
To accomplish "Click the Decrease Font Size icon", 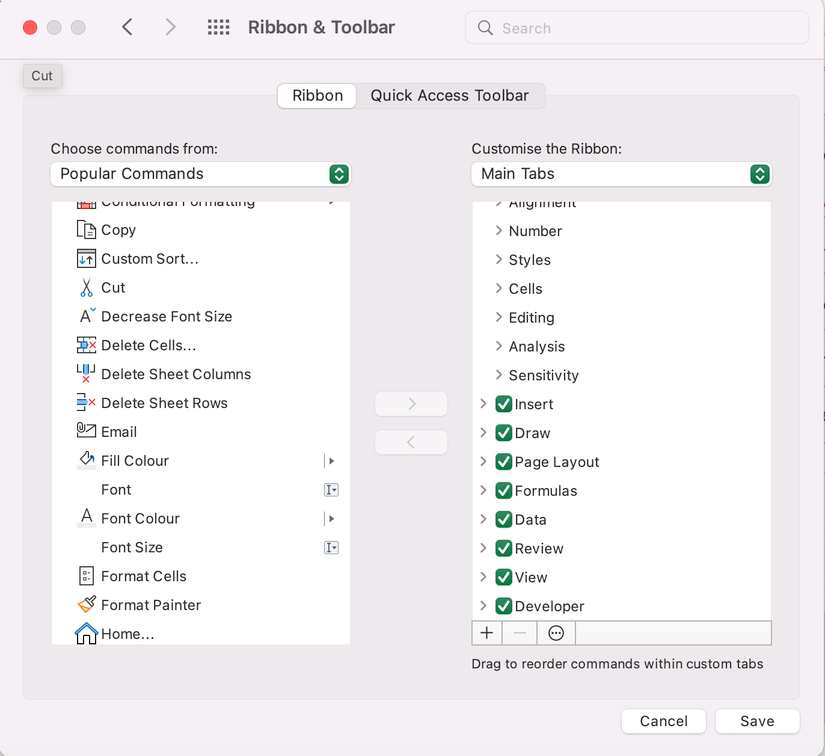I will coord(85,316).
